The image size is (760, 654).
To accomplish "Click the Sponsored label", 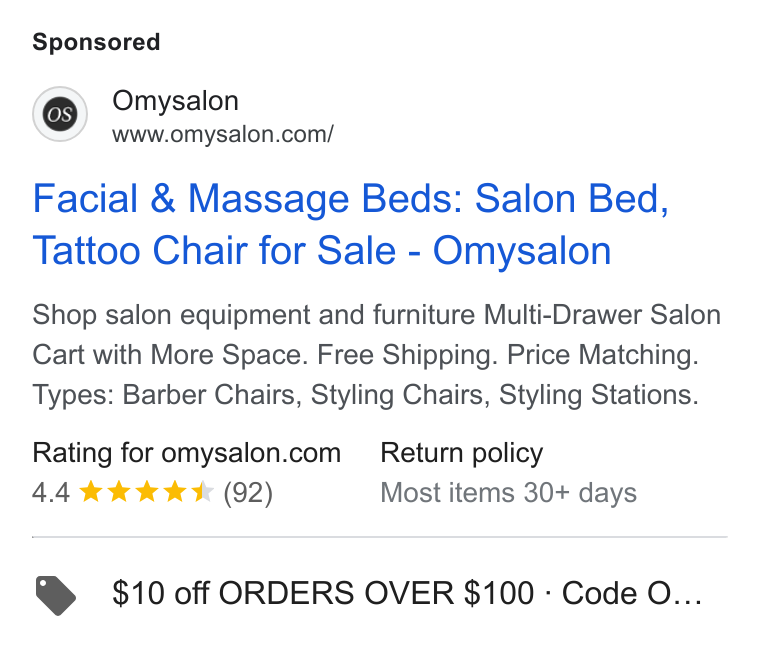I will (x=96, y=42).
